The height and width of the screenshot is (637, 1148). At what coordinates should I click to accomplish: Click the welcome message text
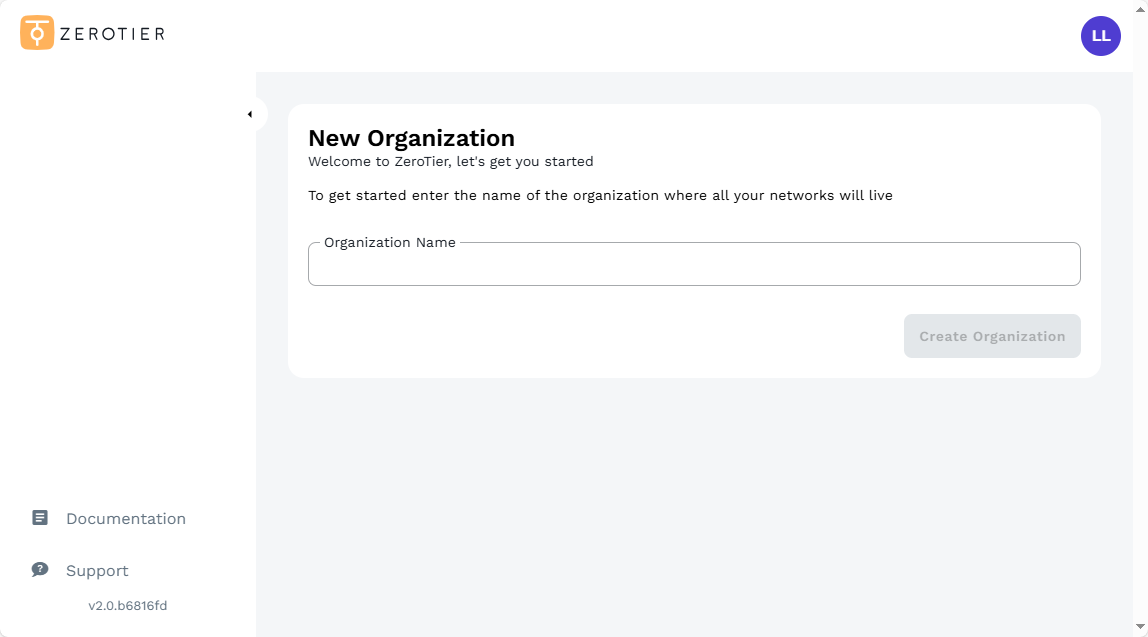tap(451, 161)
